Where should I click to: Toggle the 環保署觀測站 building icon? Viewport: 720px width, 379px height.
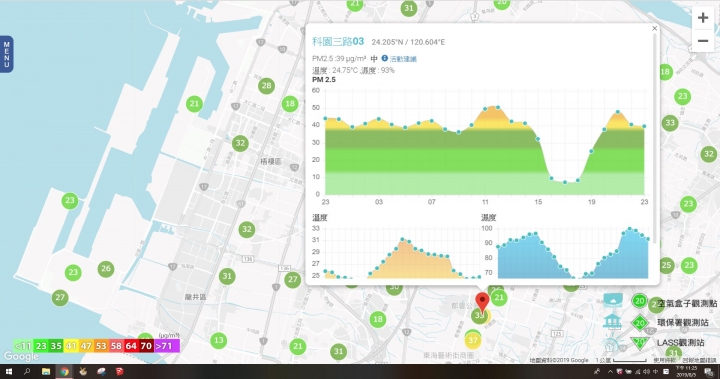(x=612, y=321)
